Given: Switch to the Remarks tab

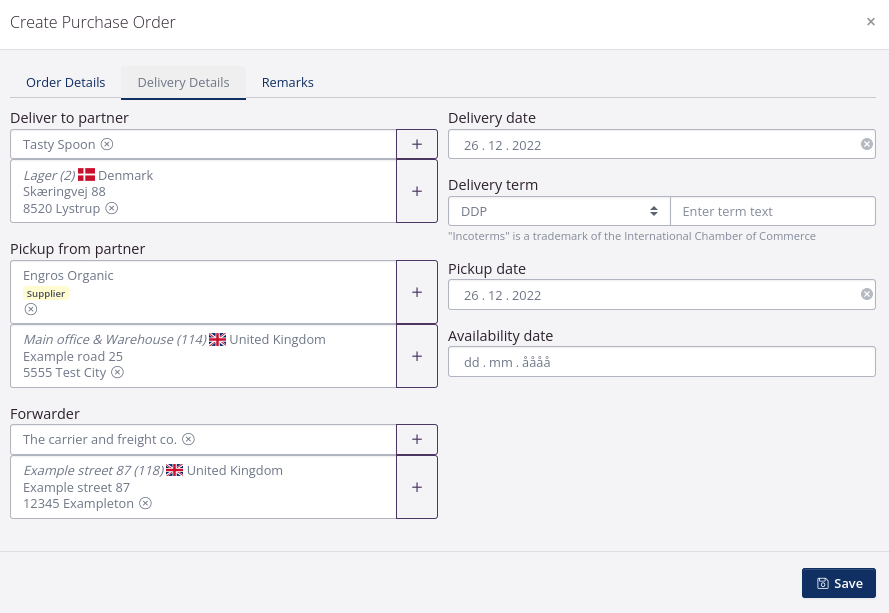Looking at the screenshot, I should (287, 82).
